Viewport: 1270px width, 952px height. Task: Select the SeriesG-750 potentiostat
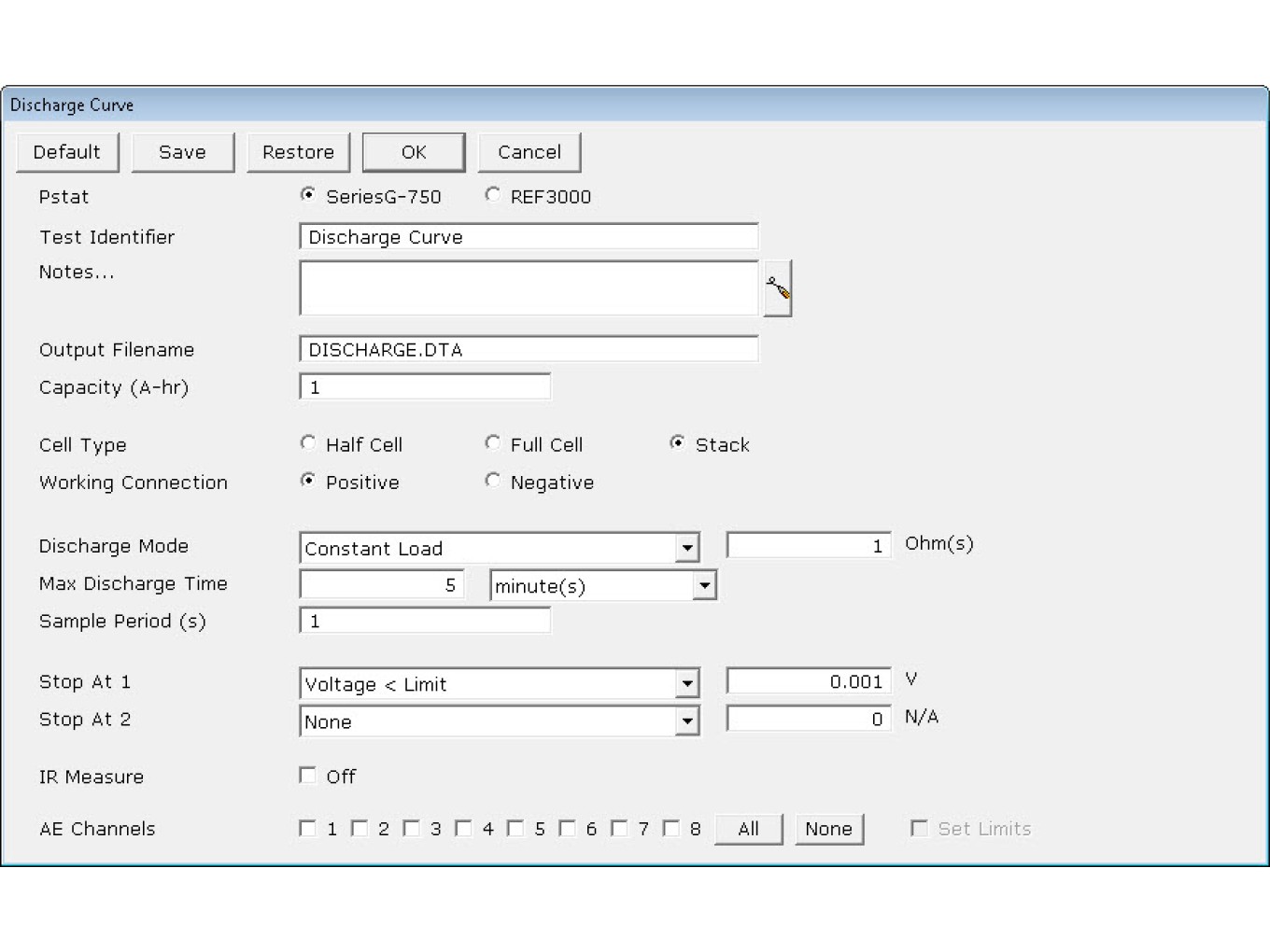tap(307, 195)
